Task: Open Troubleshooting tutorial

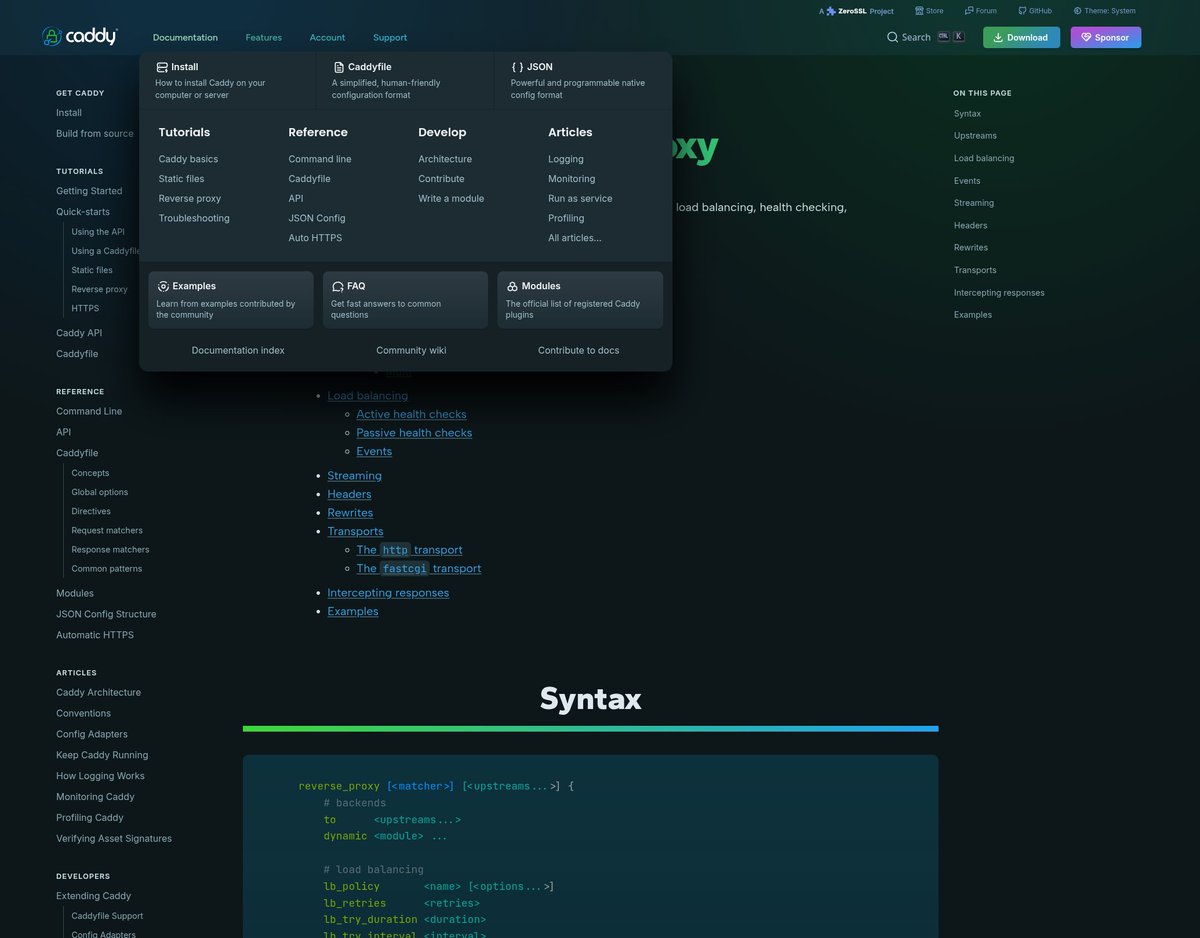Action: click(x=194, y=218)
